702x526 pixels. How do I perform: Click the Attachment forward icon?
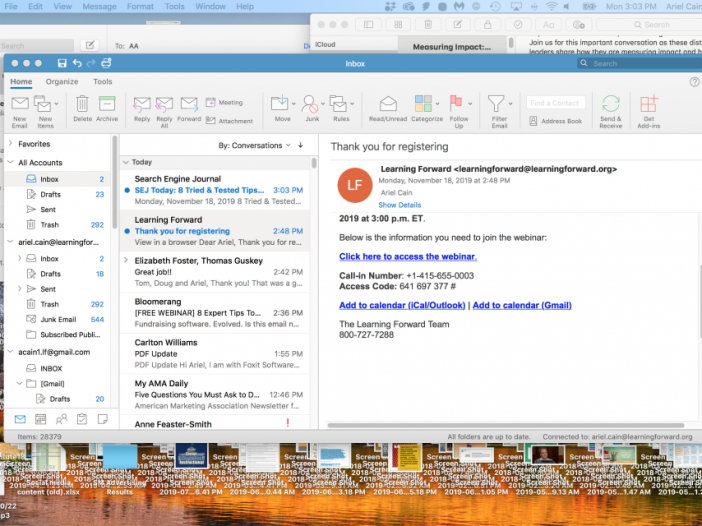click(210, 120)
